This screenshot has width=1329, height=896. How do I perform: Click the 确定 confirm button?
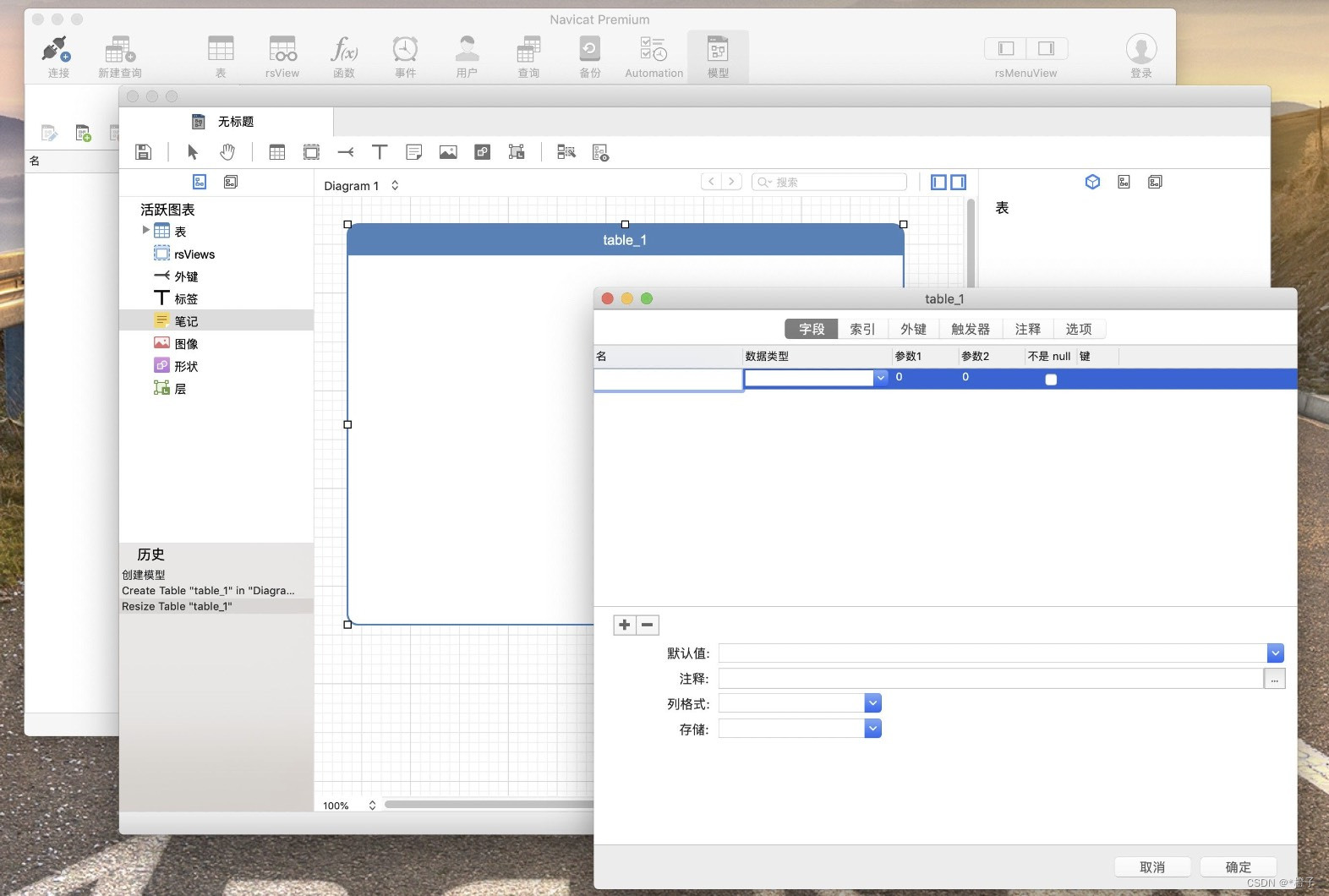coord(1239,867)
